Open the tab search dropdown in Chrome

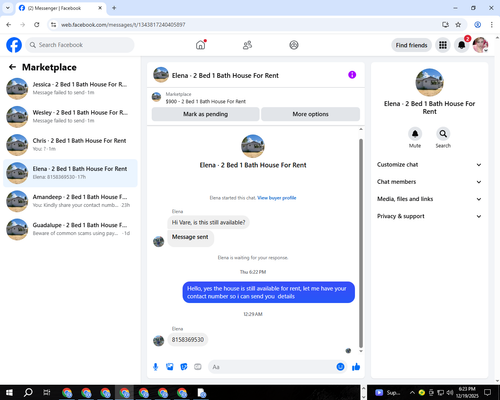(8, 8)
